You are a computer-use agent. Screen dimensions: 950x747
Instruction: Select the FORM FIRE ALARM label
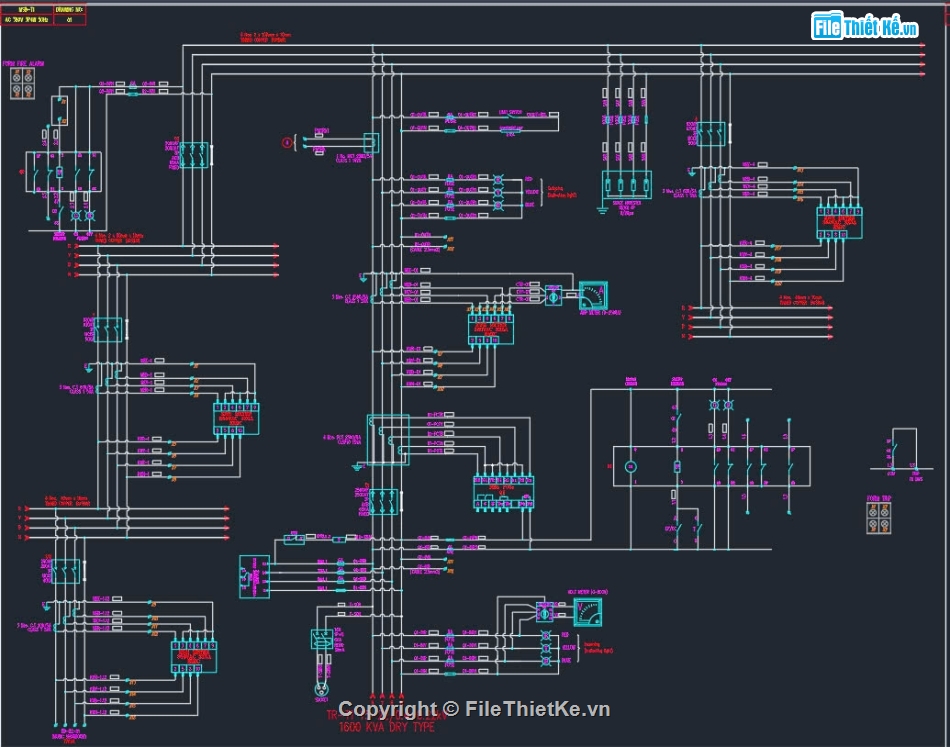pyautogui.click(x=23, y=64)
